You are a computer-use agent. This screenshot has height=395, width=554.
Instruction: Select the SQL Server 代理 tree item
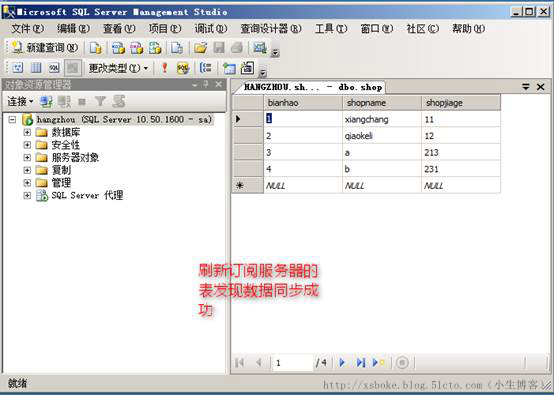click(87, 195)
